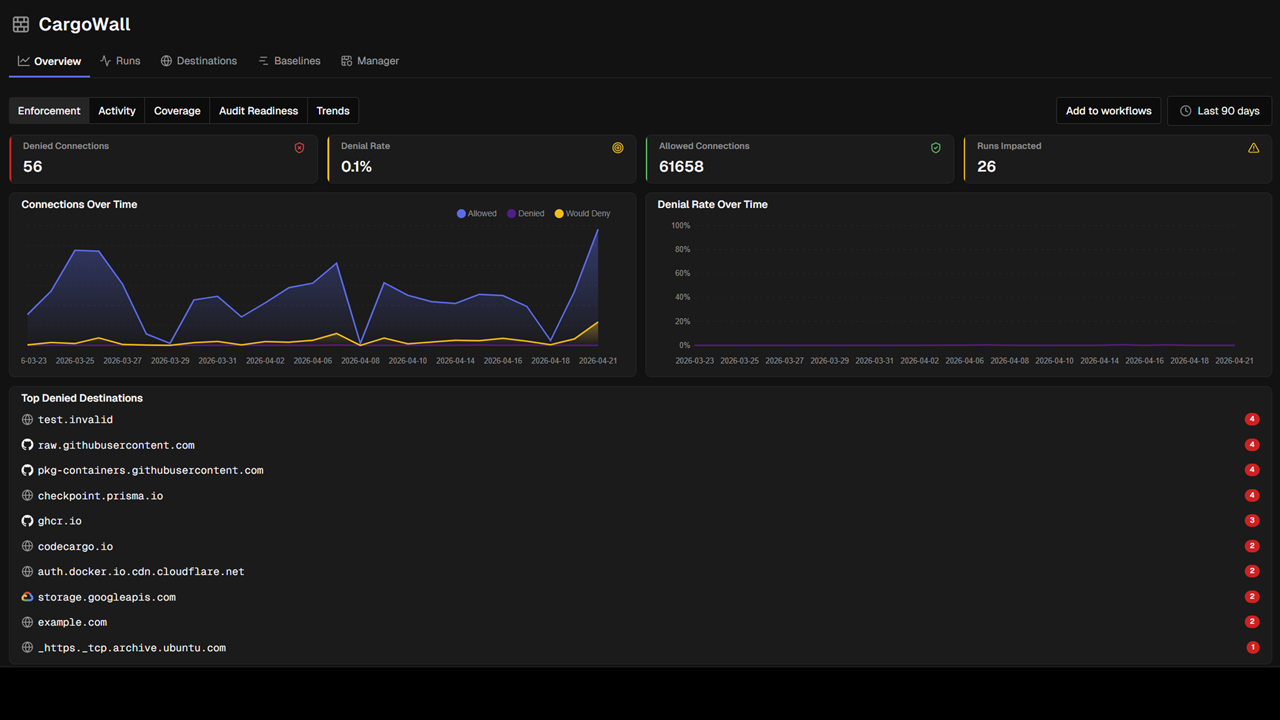1280x720 pixels.
Task: Go to the Manager tab
Action: pos(370,61)
